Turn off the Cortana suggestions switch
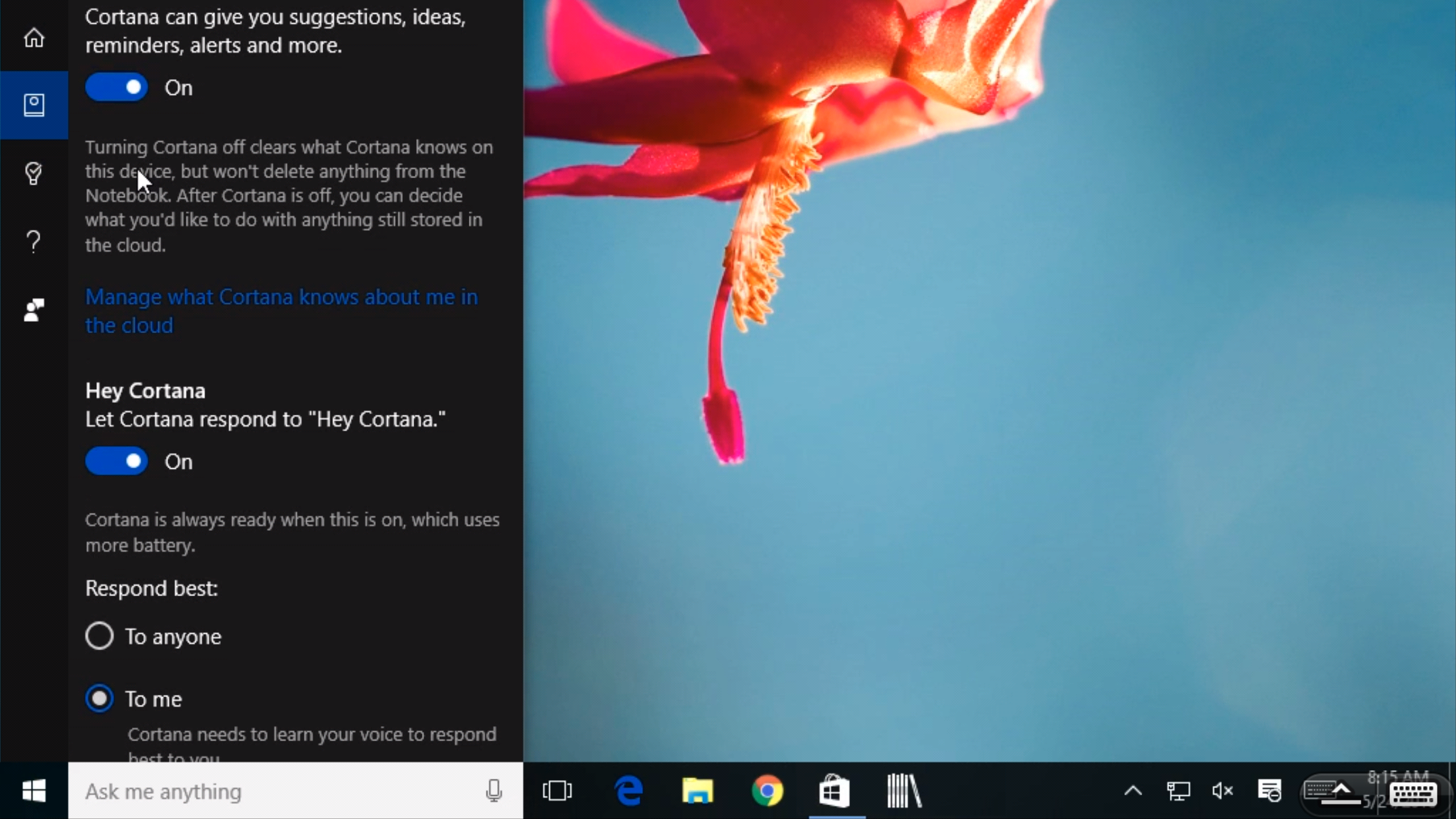This screenshot has width=1456, height=819. click(x=116, y=87)
